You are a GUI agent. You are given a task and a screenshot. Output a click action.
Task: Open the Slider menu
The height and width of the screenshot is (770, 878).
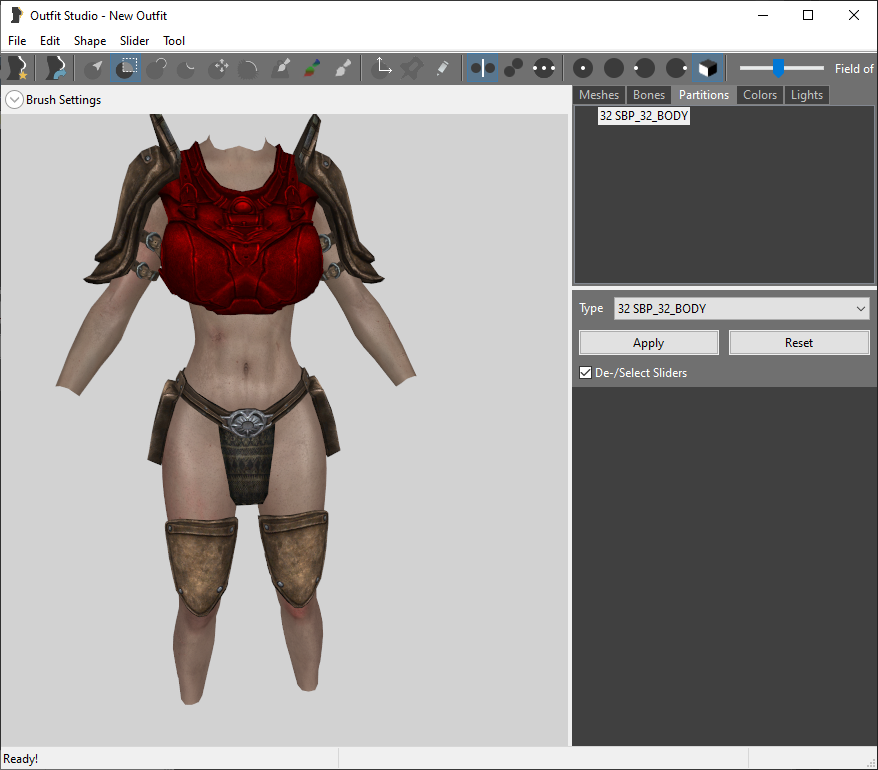[134, 41]
